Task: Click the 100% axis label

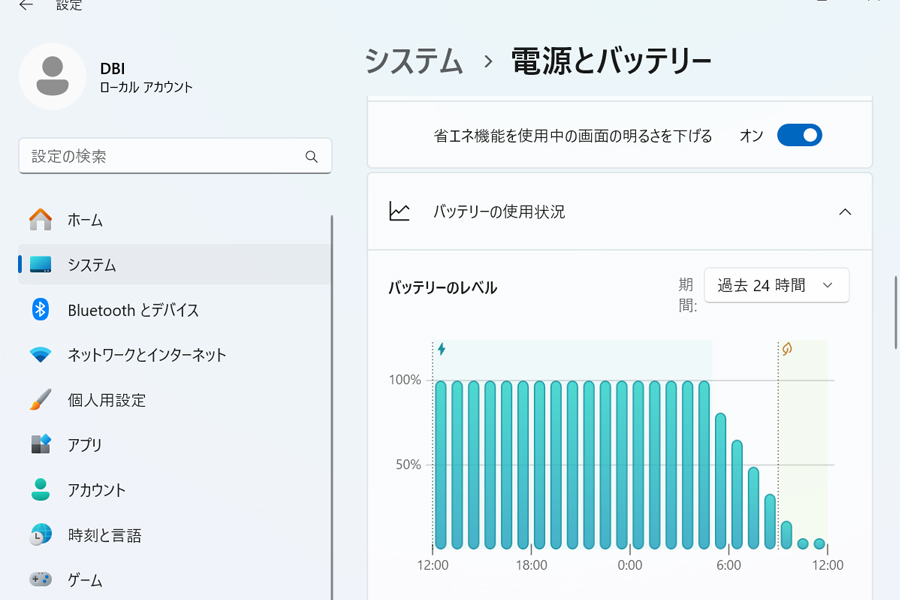Action: point(405,380)
